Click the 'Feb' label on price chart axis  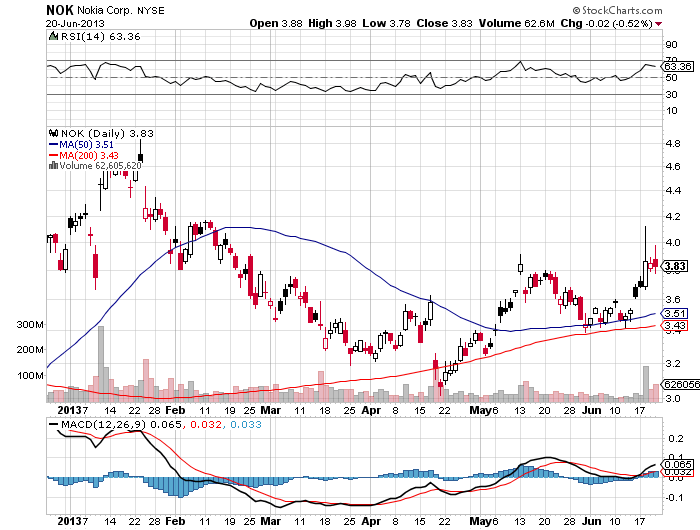pyautogui.click(x=175, y=410)
